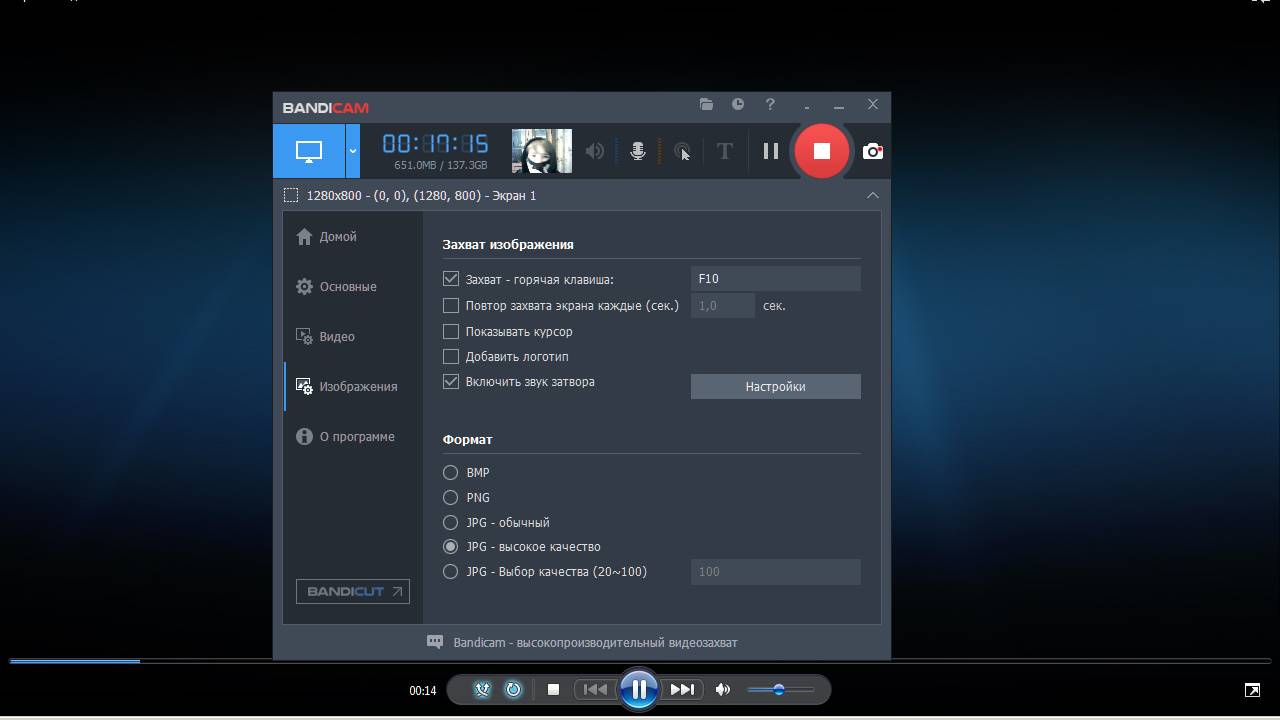1280x720 pixels.
Task: Click the speech bubble icon in the footer
Action: (x=435, y=642)
